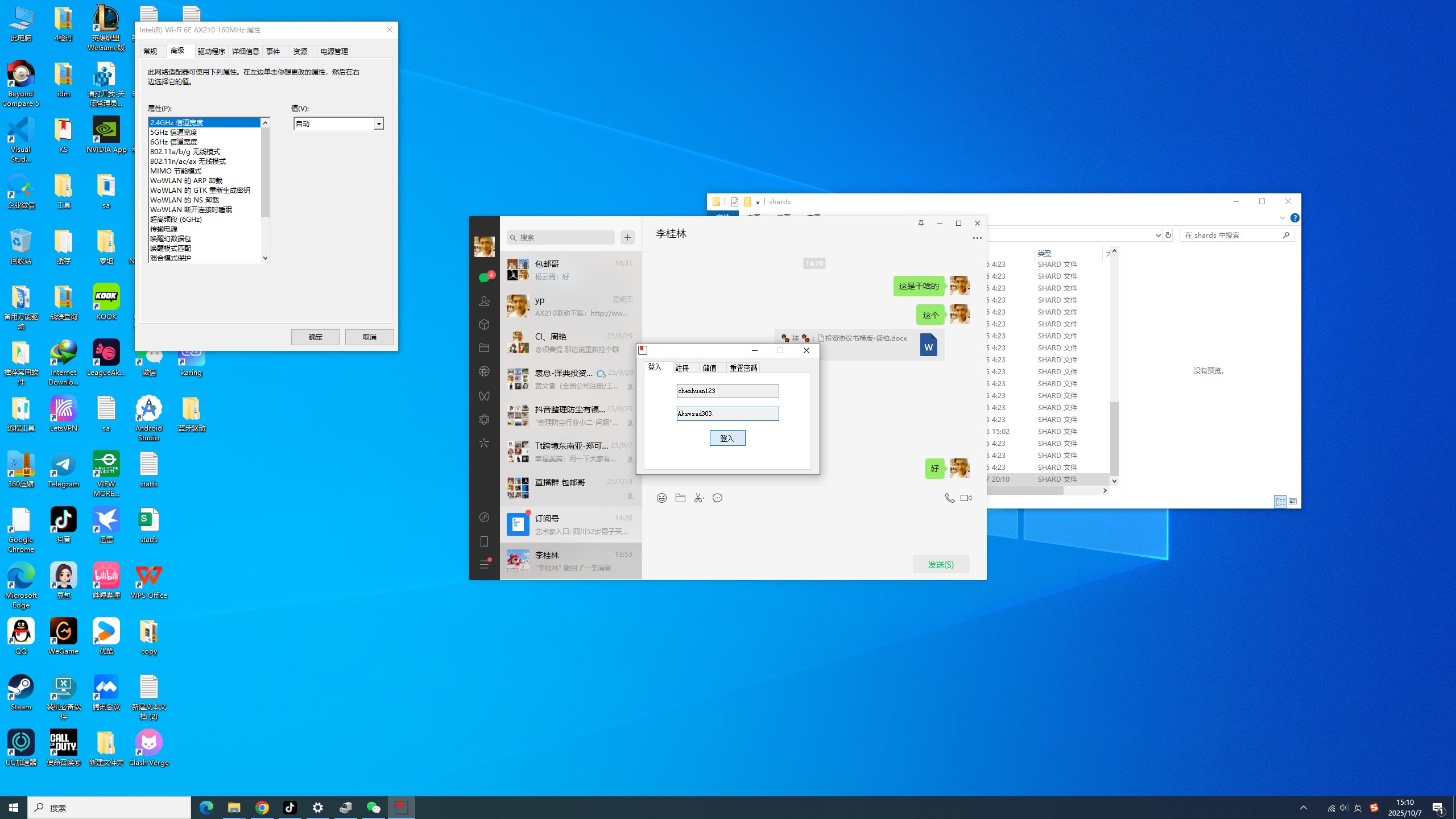This screenshot has height=819, width=1456.
Task: Select the 註冊 tab in login dialog
Action: (x=682, y=368)
